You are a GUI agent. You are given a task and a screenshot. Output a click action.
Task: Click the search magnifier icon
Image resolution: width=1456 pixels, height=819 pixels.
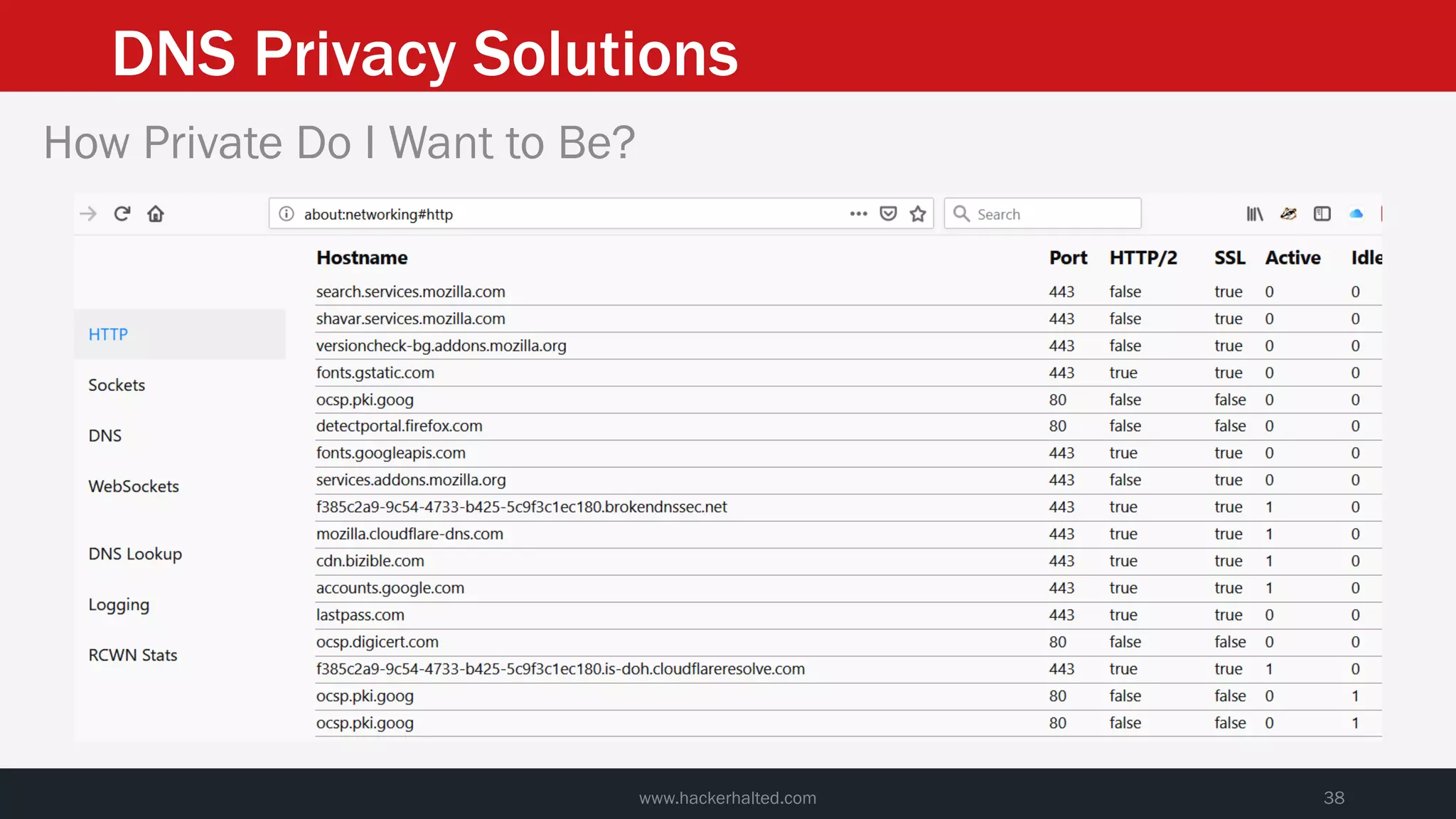961,214
